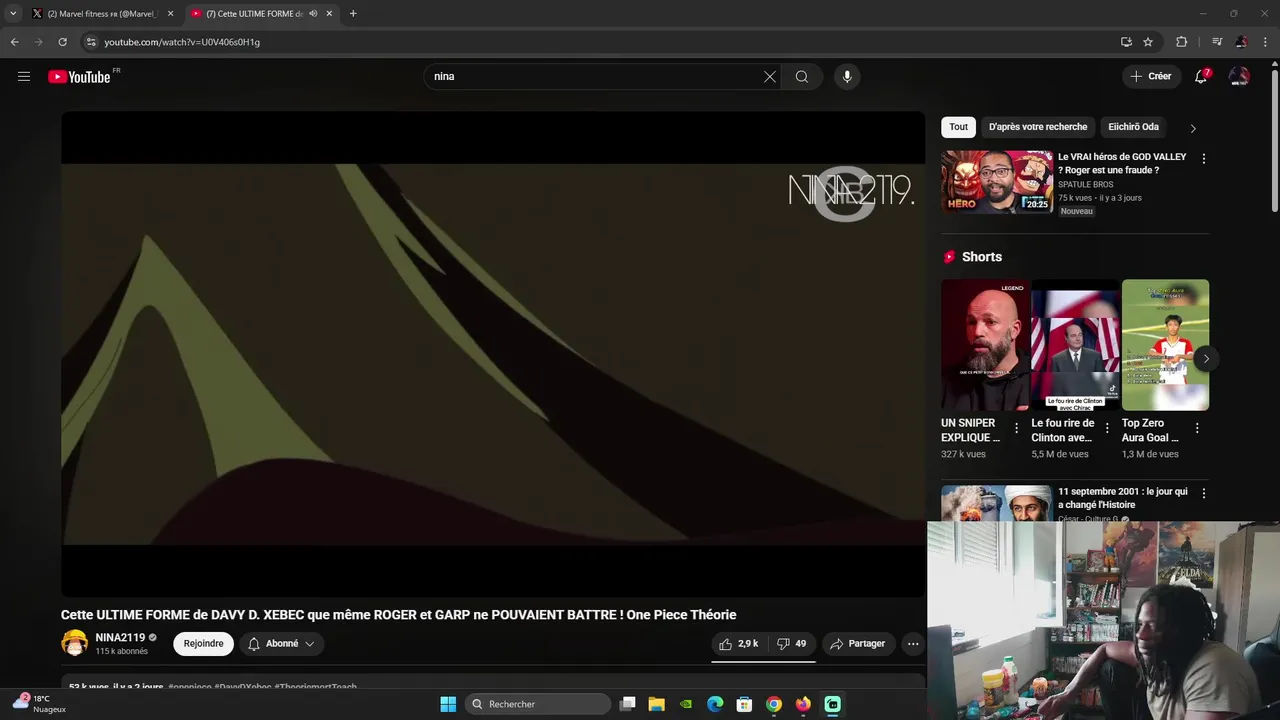The height and width of the screenshot is (720, 1280).
Task: Open the NINA2119 channel name link
Action: tap(120, 637)
